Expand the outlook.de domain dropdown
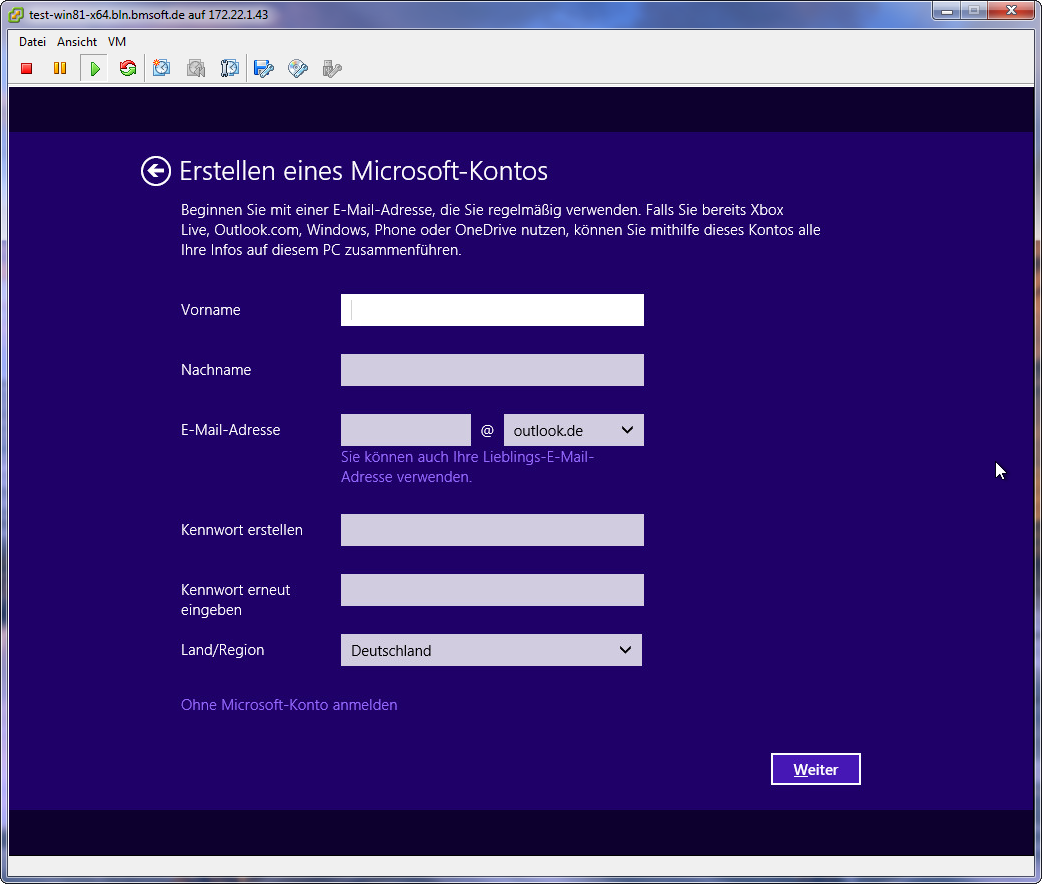The height and width of the screenshot is (884, 1042). pos(573,430)
